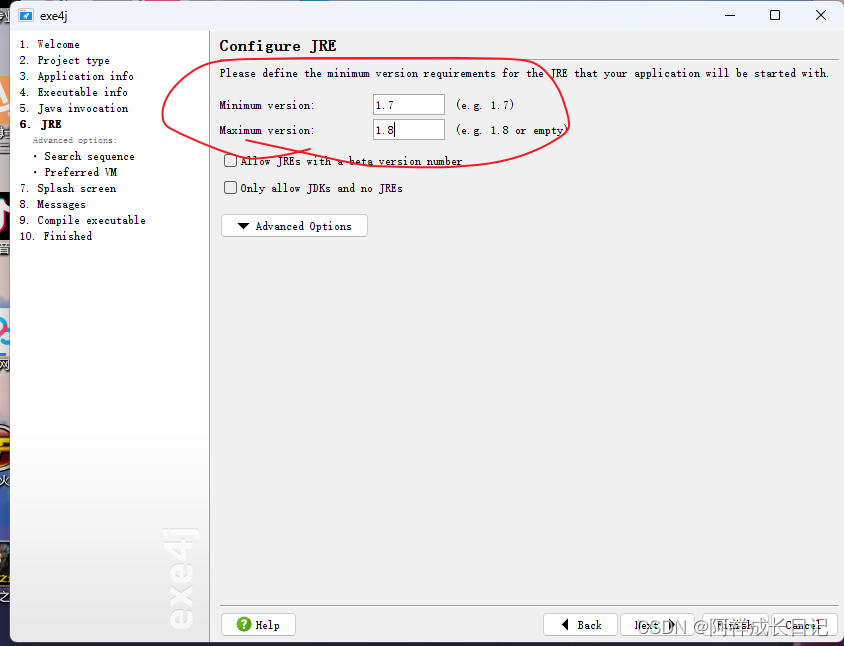This screenshot has height=646, width=844.
Task: Click the Maximum version label
Action: [x=266, y=130]
